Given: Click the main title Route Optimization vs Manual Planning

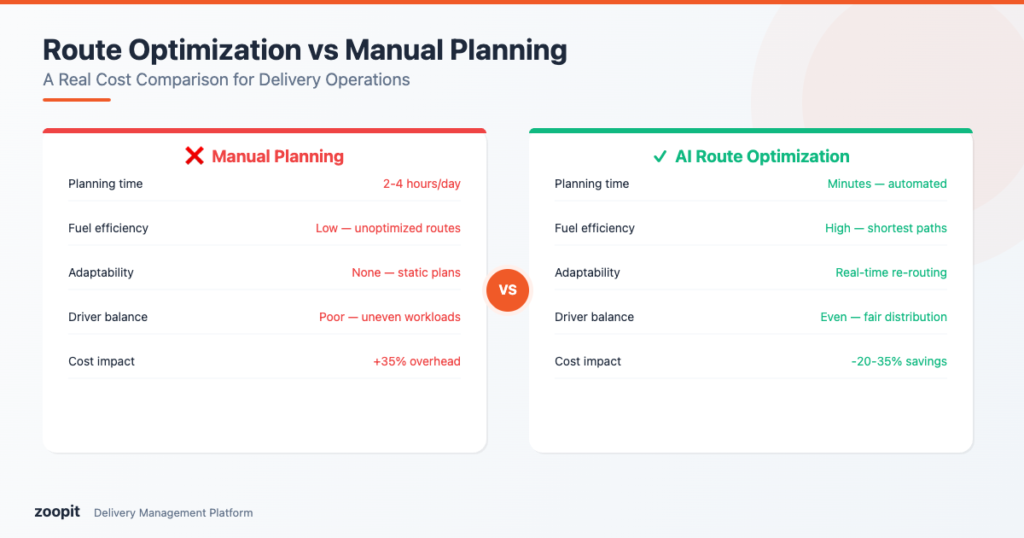Looking at the screenshot, I should pos(305,50).
